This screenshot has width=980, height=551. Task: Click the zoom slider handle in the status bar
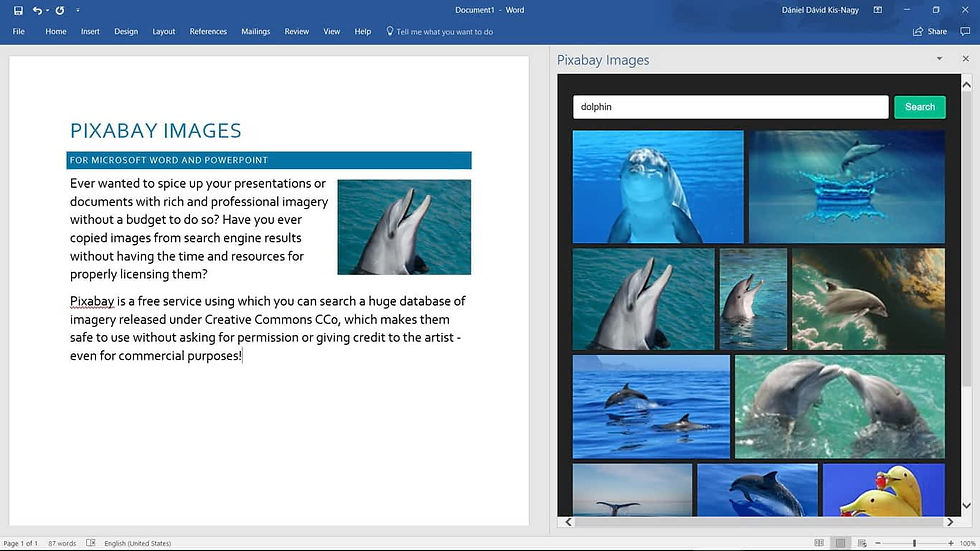[x=914, y=543]
